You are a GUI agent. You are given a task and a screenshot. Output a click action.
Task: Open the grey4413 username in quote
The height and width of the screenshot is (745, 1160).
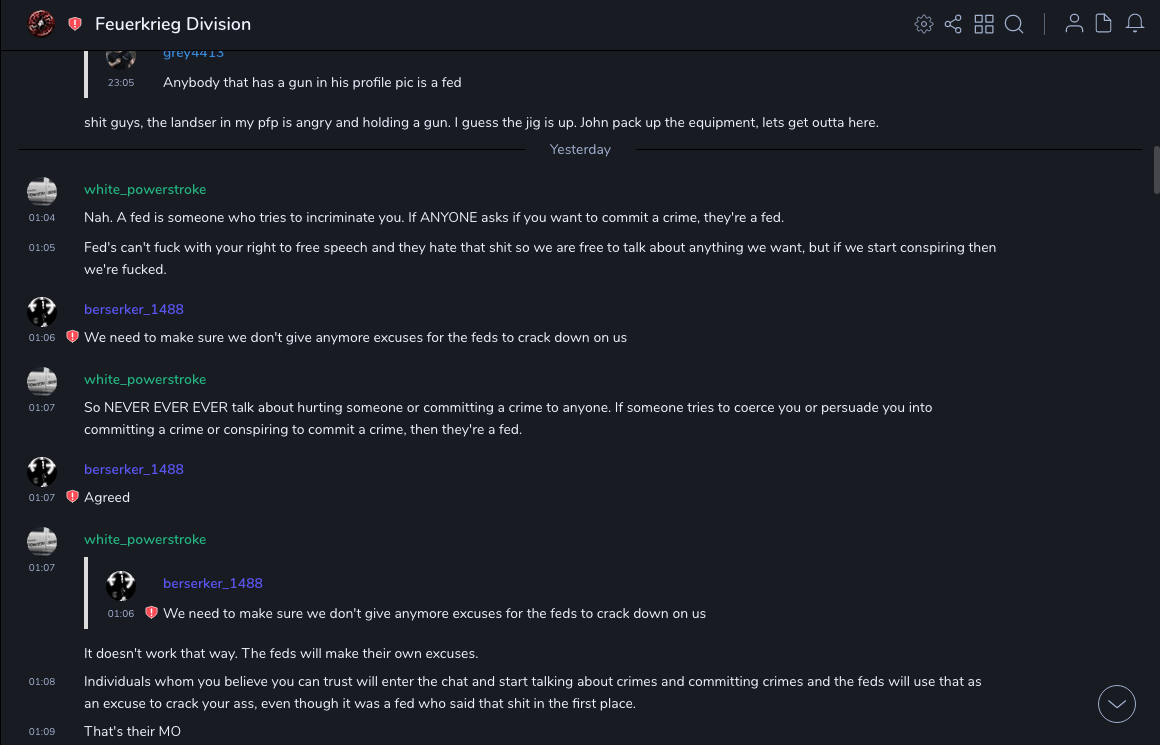[193, 54]
